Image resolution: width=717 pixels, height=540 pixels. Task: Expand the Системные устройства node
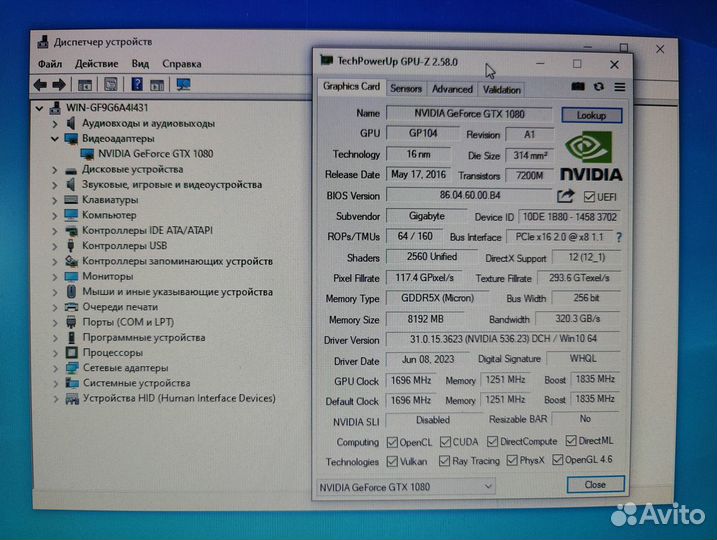tap(55, 383)
